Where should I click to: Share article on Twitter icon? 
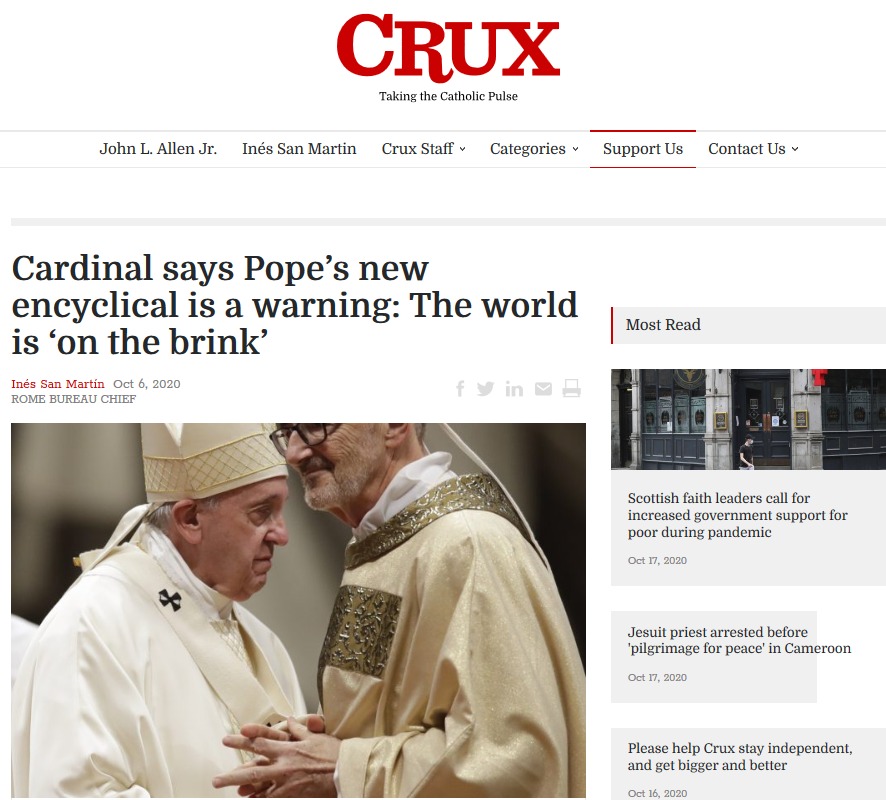[x=485, y=389]
